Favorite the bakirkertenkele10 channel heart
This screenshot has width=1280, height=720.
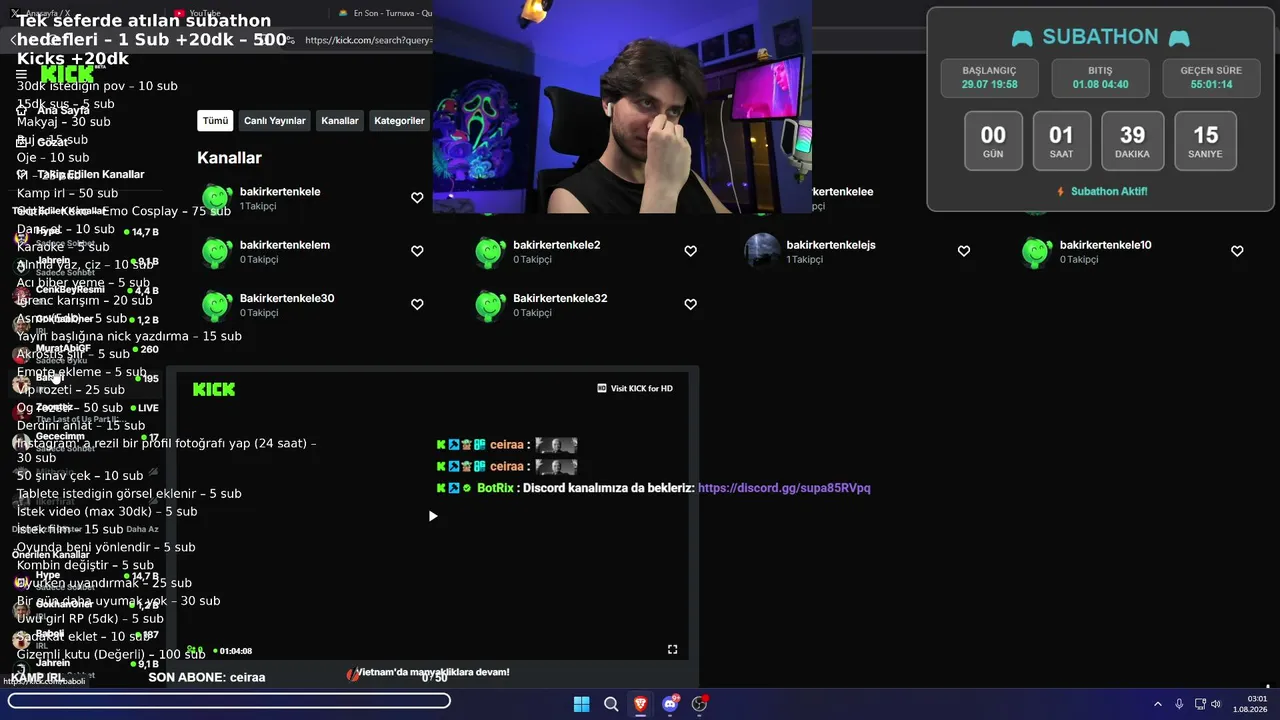1237,251
